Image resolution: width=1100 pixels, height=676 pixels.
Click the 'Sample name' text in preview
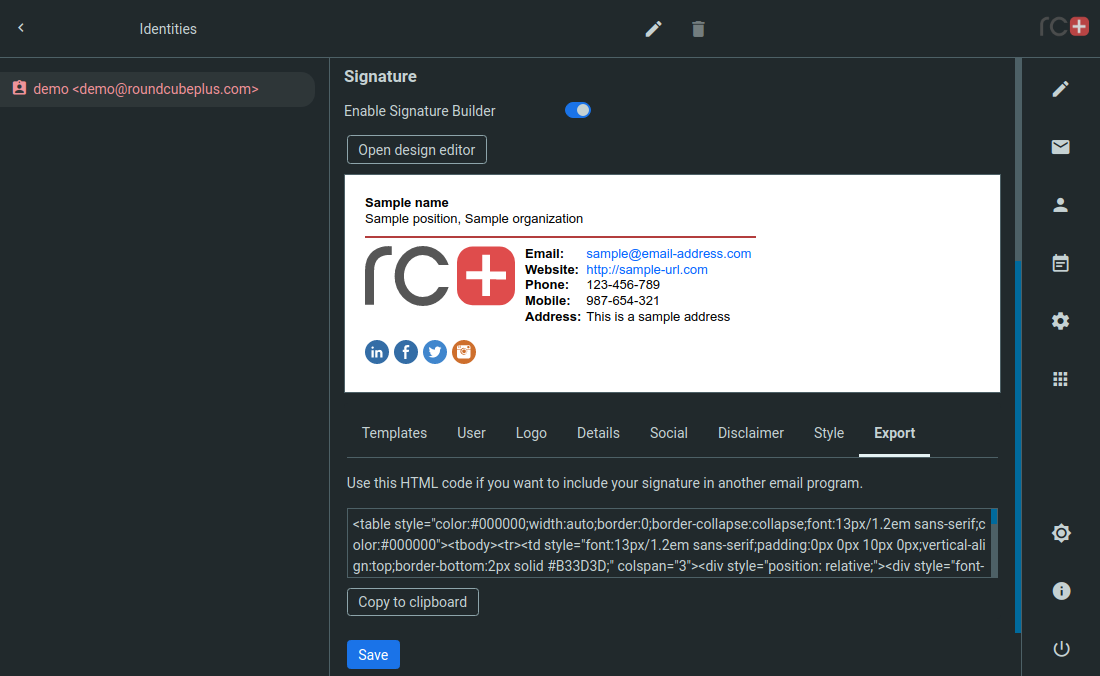[407, 203]
